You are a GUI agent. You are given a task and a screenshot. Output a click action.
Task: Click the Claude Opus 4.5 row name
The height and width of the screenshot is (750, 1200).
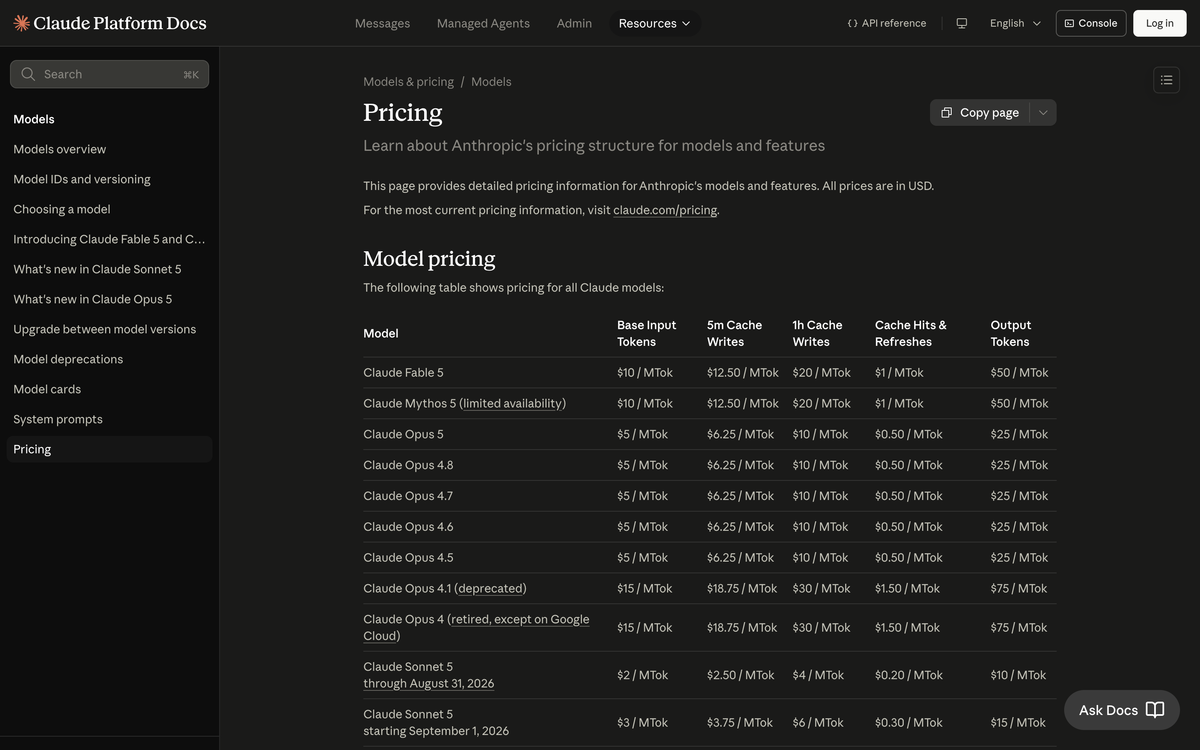[x=408, y=559]
